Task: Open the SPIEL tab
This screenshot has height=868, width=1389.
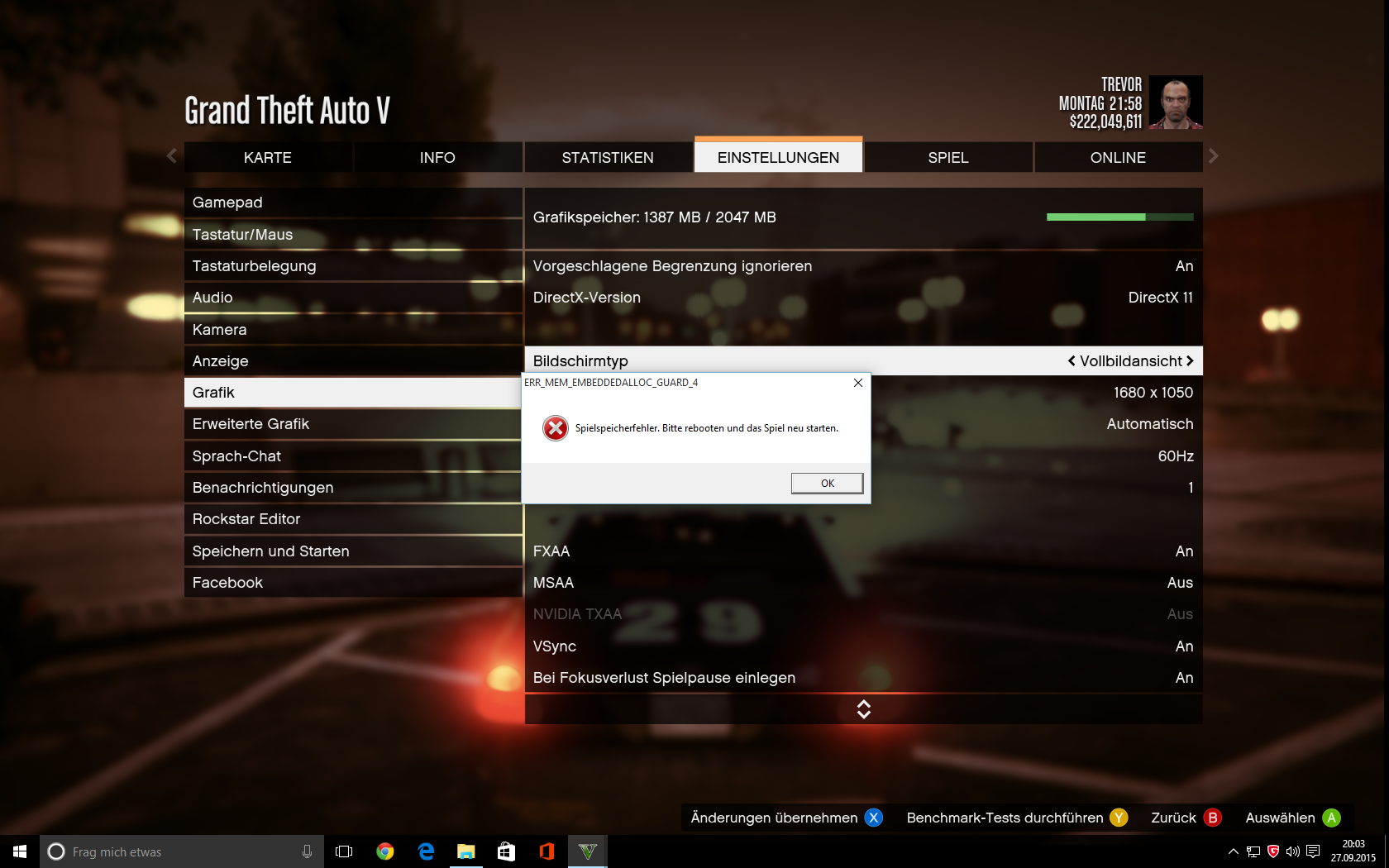Action: [948, 157]
